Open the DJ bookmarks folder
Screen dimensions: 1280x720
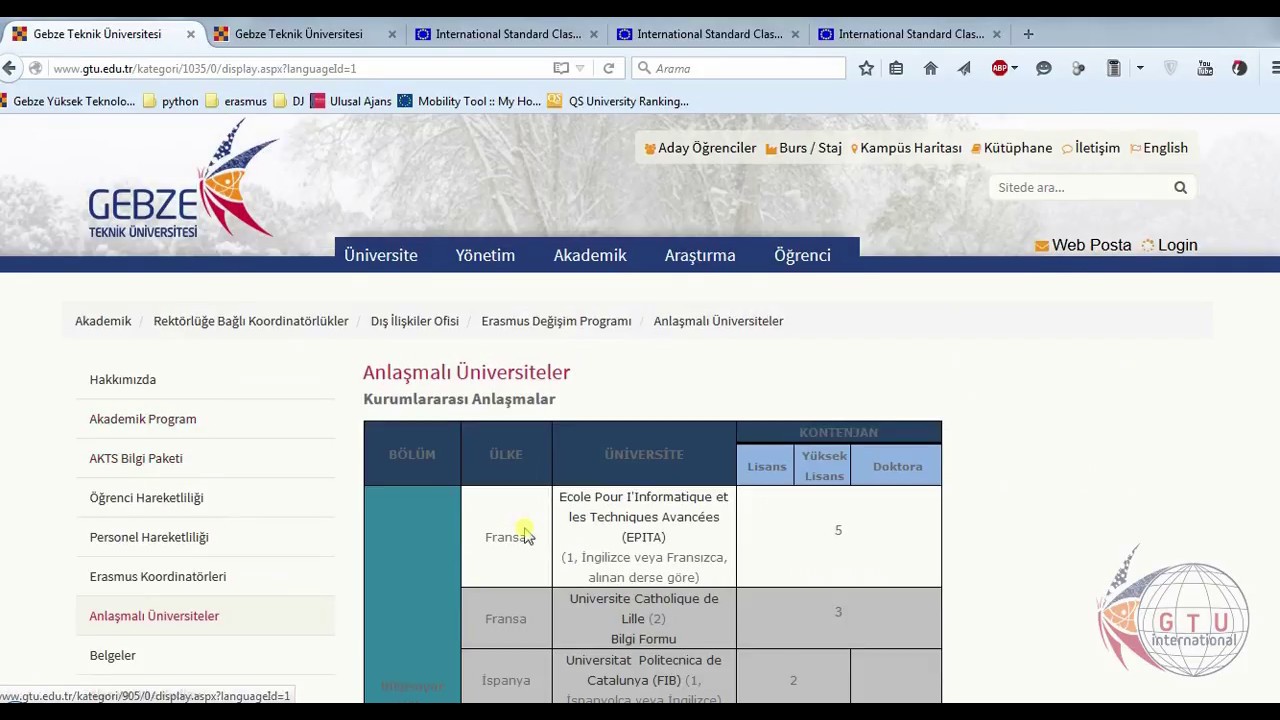[289, 101]
